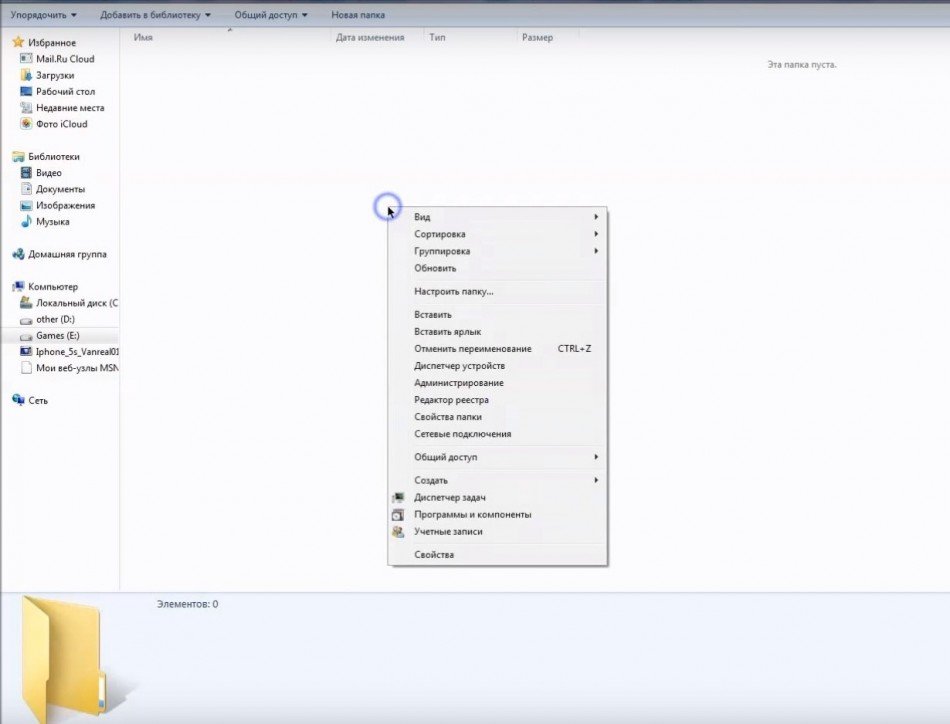This screenshot has height=724, width=950.
Task: Open the Общий доступ toolbar dropdown
Action: [x=271, y=15]
